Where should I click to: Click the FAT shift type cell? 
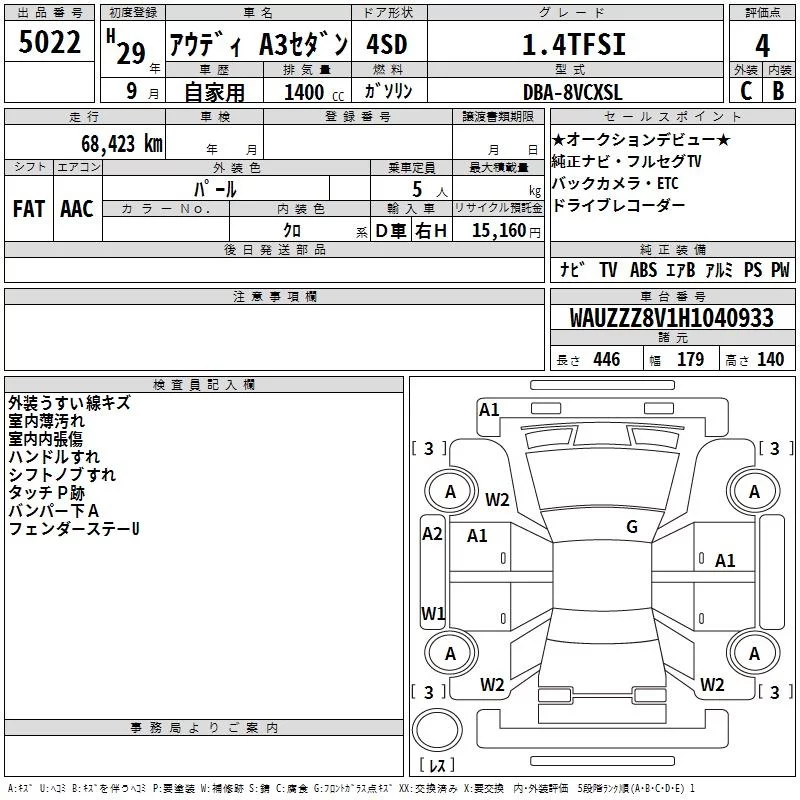pyautogui.click(x=29, y=209)
